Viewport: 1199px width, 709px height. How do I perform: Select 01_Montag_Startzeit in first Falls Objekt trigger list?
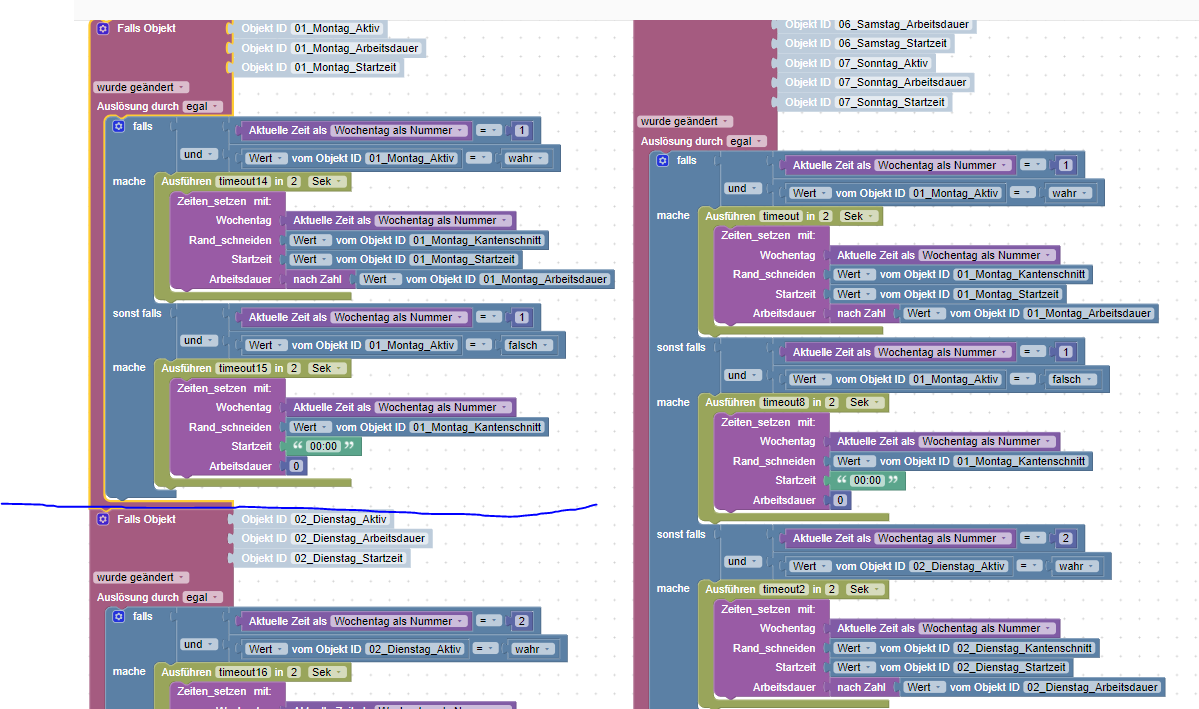(x=345, y=67)
